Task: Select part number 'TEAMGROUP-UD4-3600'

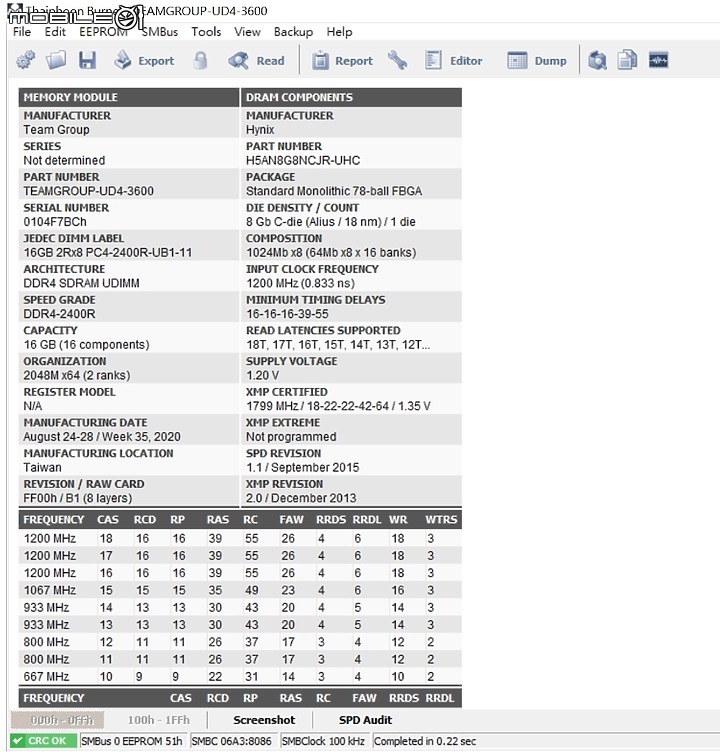Action: click(x=88, y=191)
